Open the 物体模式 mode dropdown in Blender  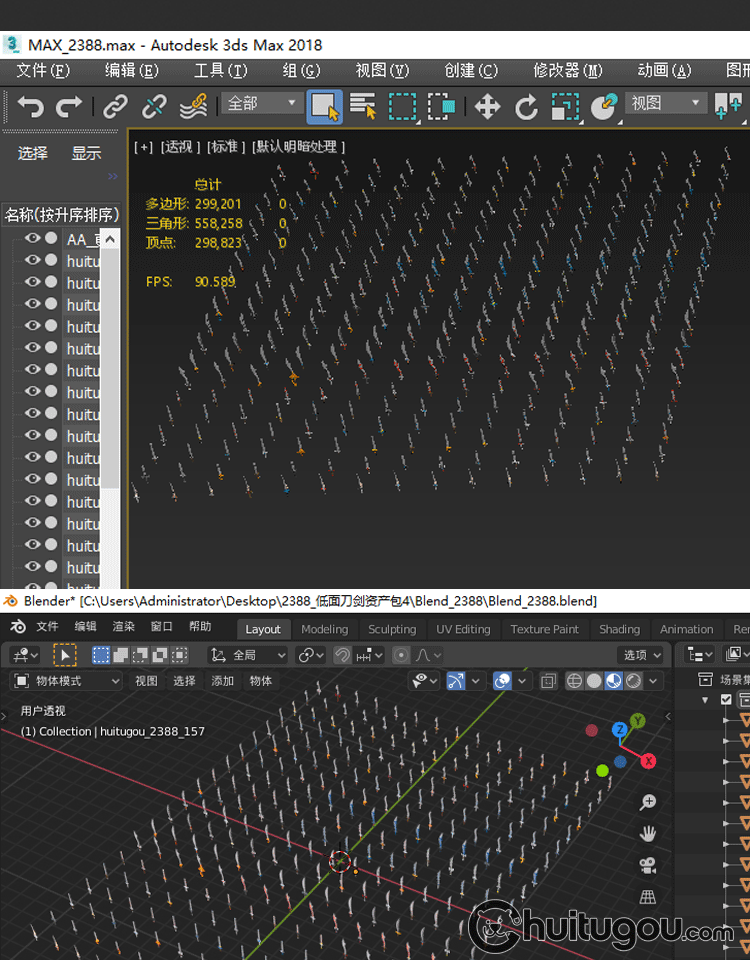click(x=67, y=681)
